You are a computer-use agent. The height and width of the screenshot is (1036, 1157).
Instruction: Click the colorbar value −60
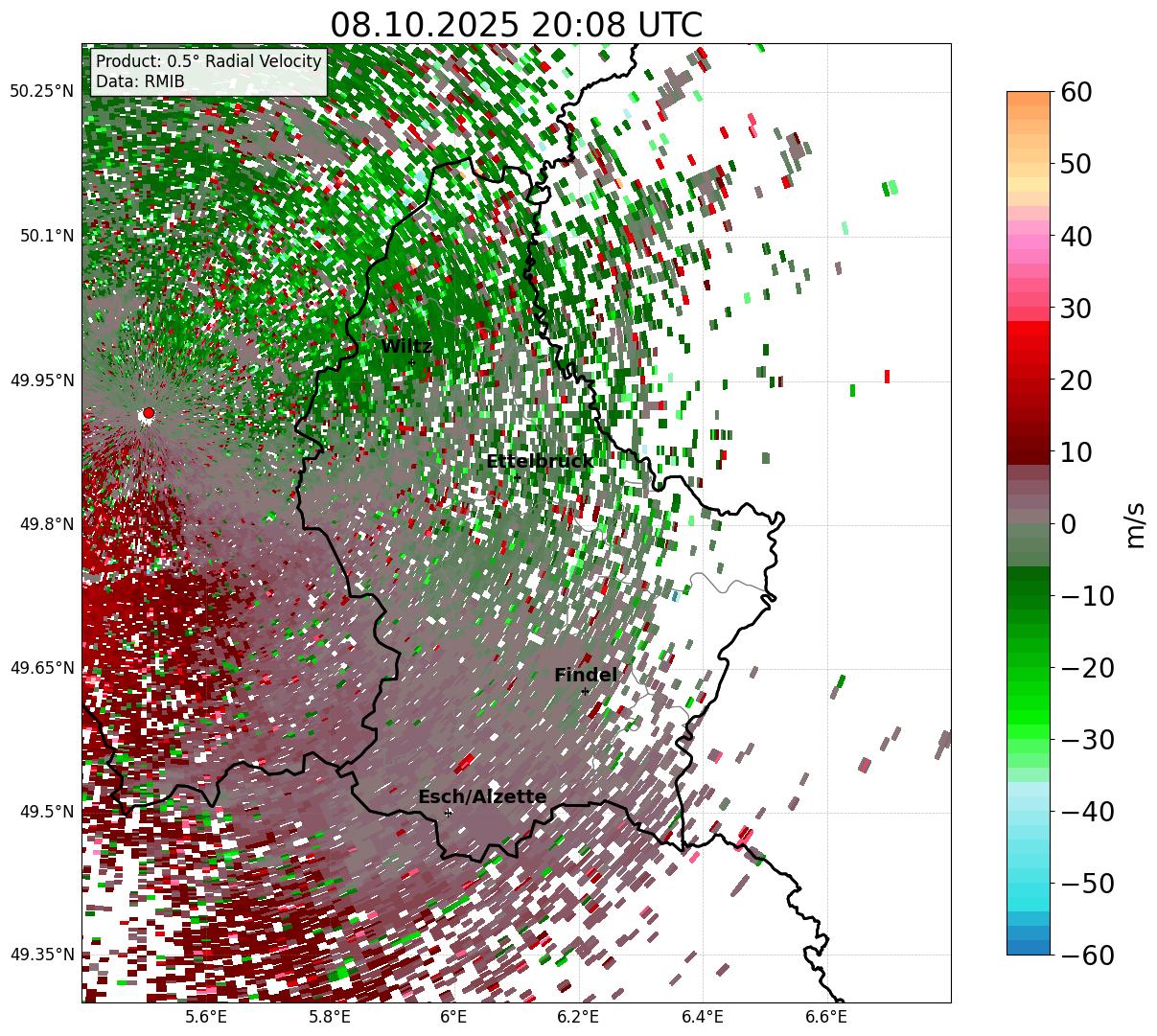(x=1088, y=955)
